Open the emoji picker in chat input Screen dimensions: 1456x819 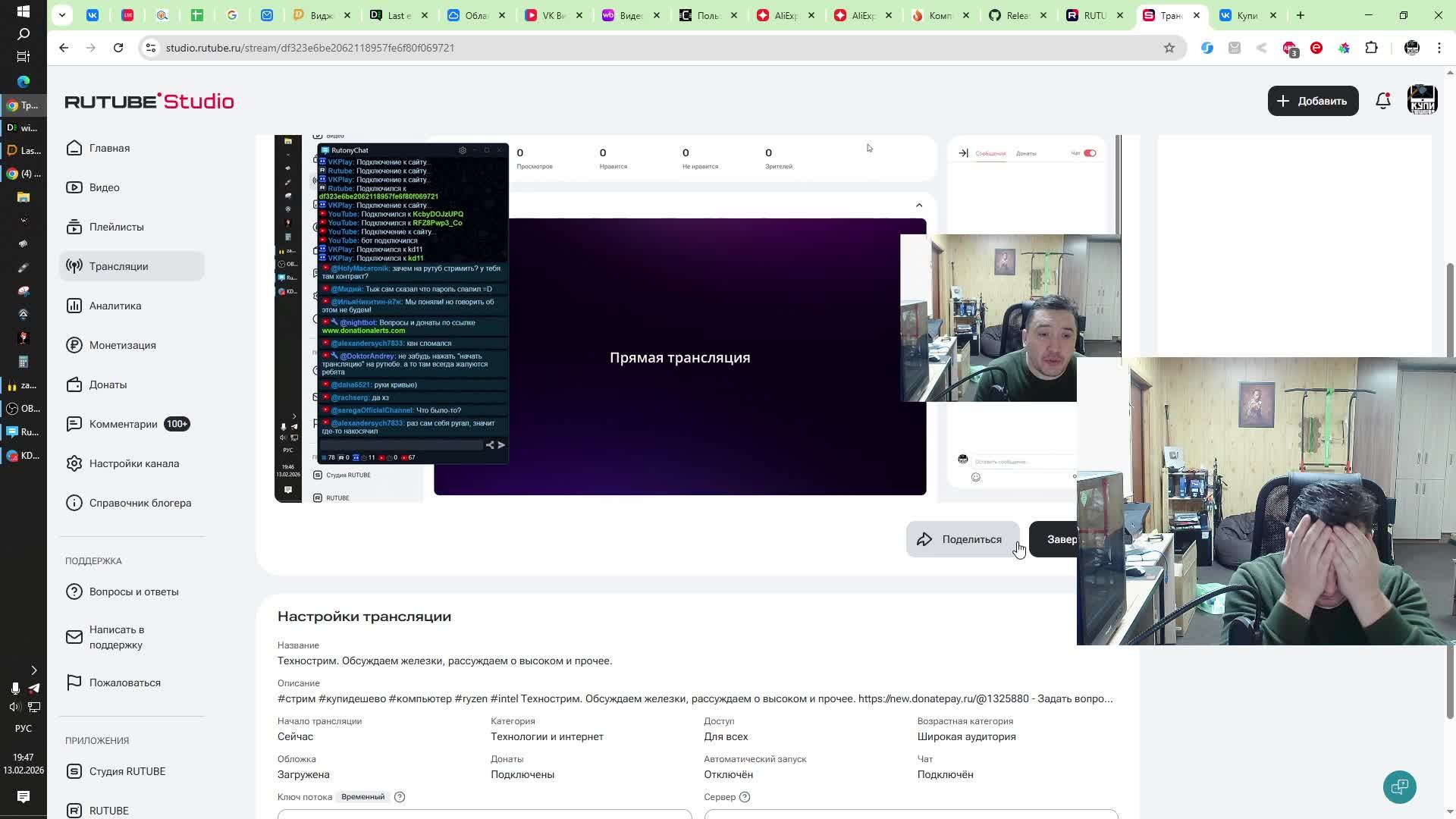[x=976, y=477]
